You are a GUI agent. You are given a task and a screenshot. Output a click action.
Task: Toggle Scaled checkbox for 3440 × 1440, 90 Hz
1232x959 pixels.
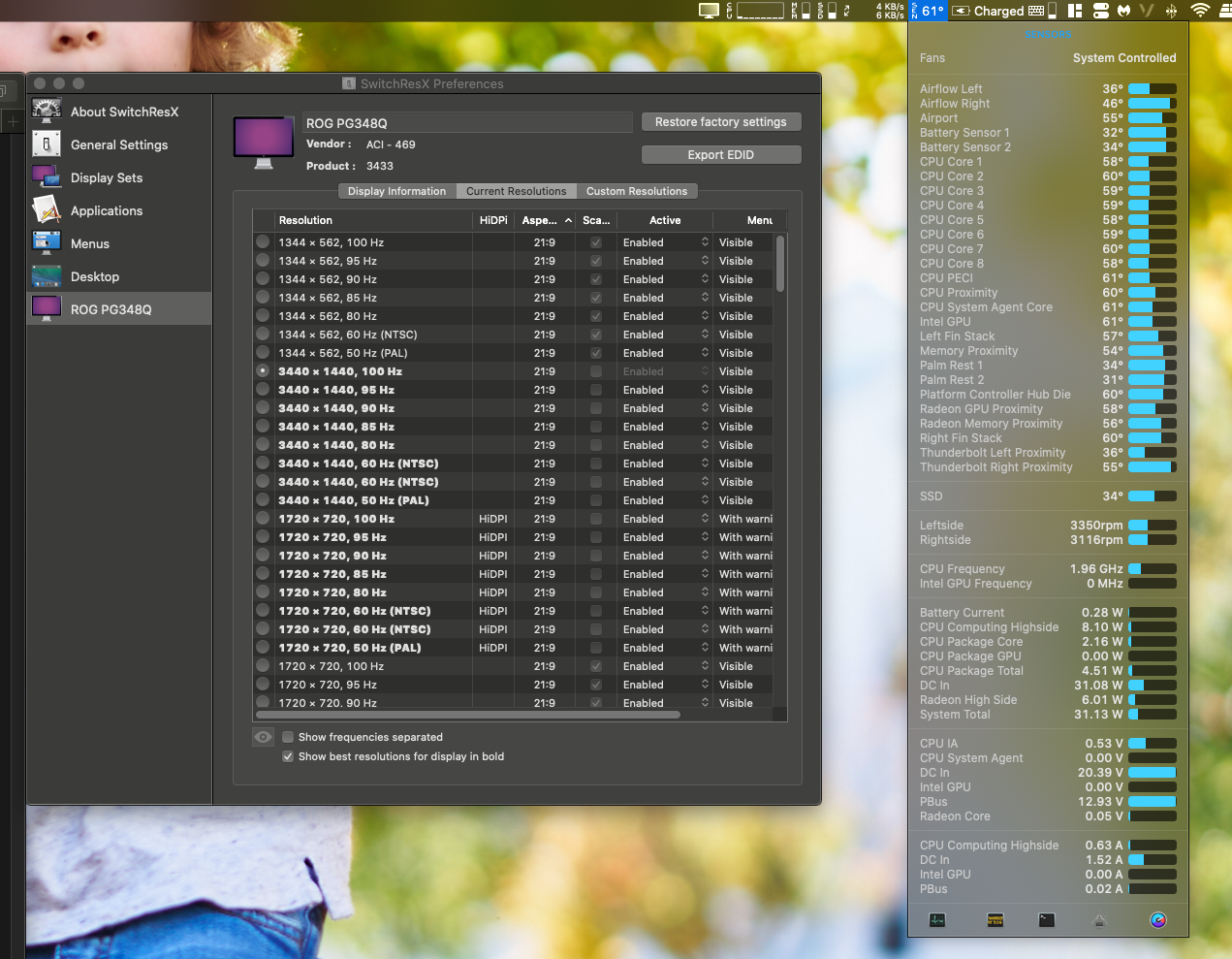tap(596, 408)
